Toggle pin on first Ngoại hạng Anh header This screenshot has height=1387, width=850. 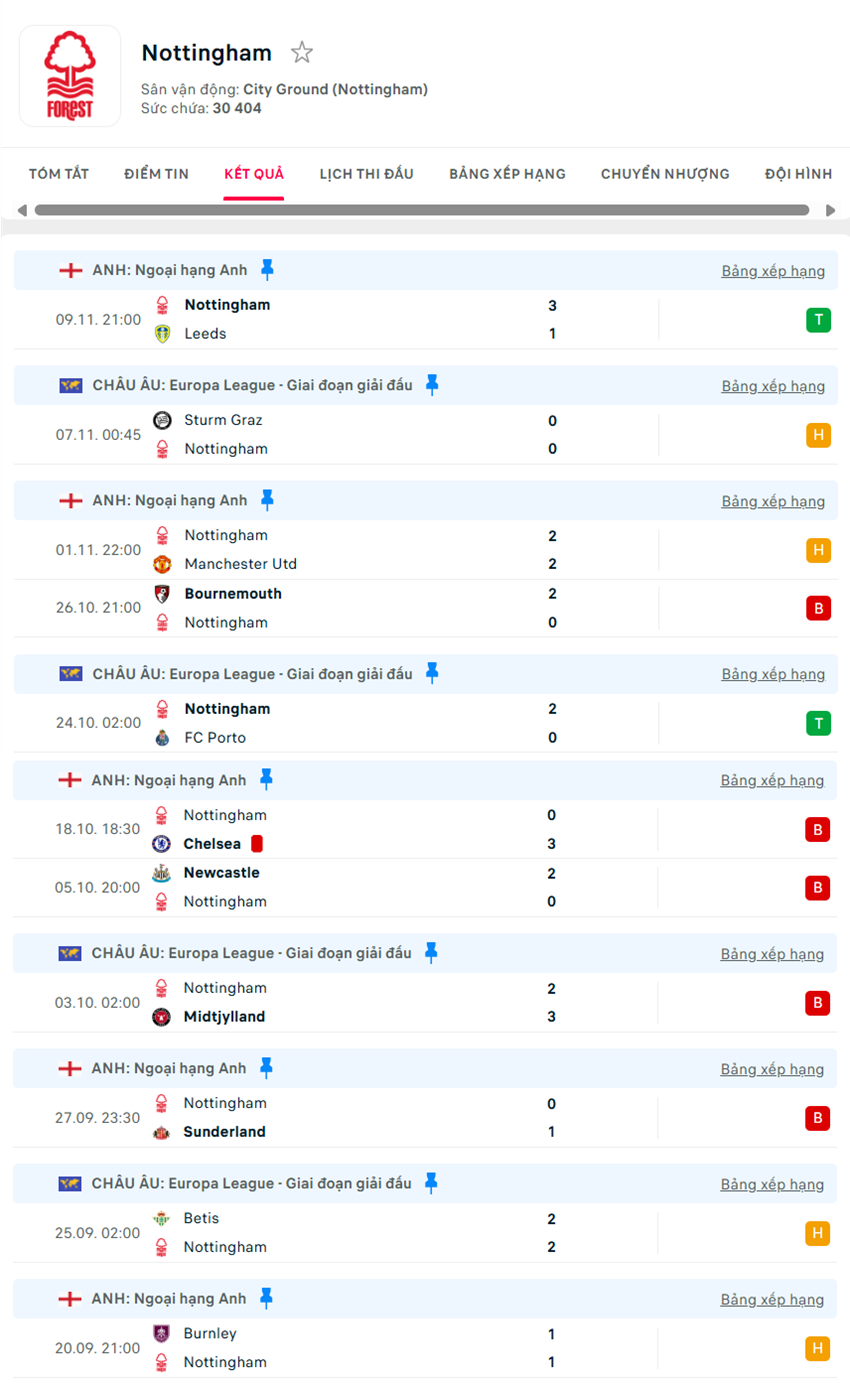point(267,270)
